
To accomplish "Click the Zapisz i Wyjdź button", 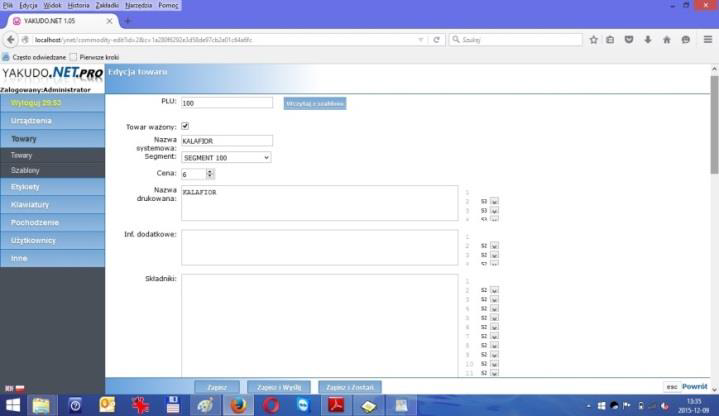I will point(278,387).
